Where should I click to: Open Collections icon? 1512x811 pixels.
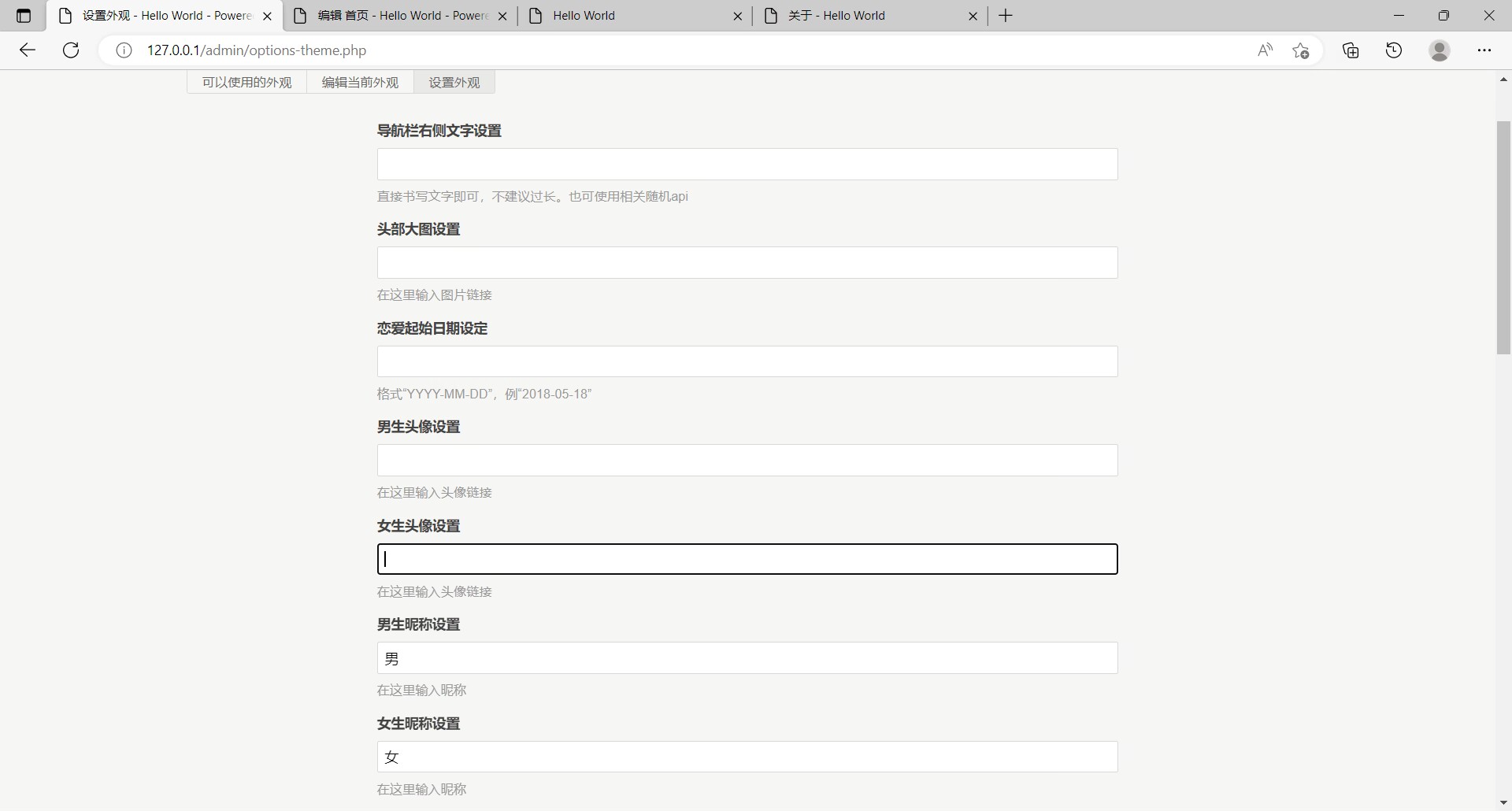coord(1351,50)
